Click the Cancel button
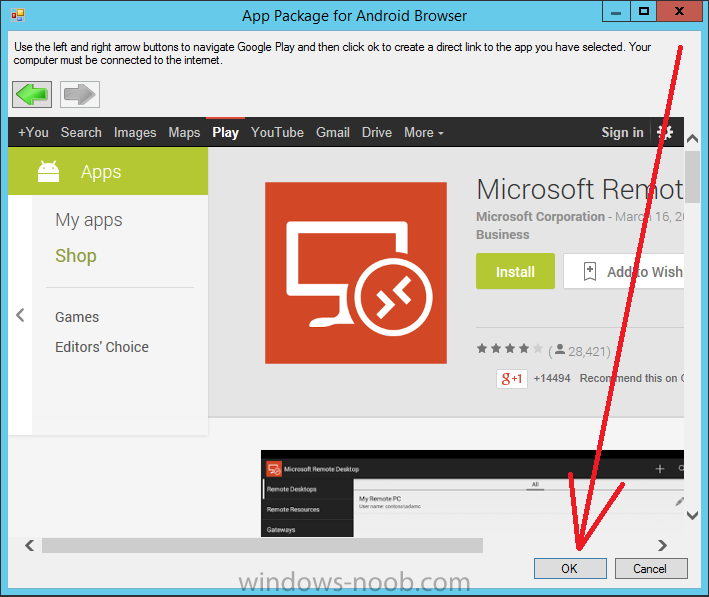 pos(651,569)
